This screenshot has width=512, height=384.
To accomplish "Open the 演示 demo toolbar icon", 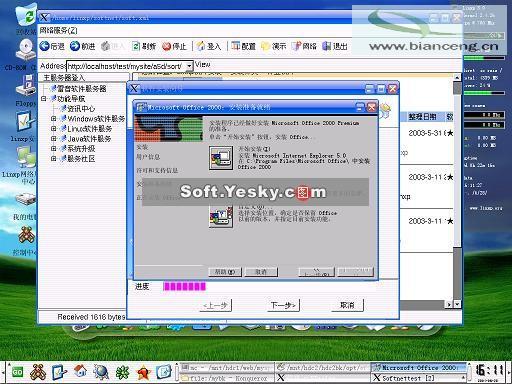I will pyautogui.click(x=266, y=46).
